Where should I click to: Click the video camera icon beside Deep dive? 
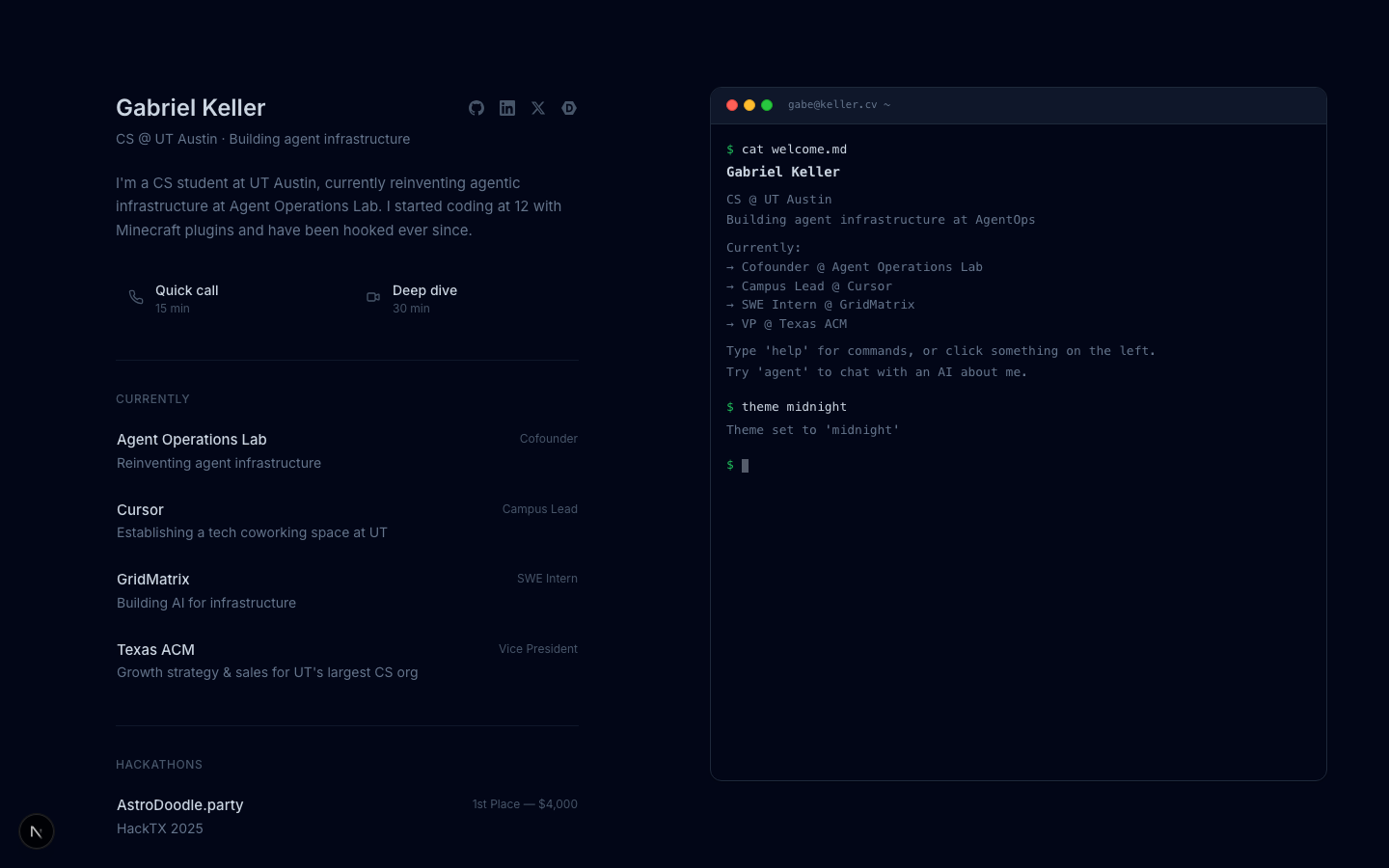373,298
